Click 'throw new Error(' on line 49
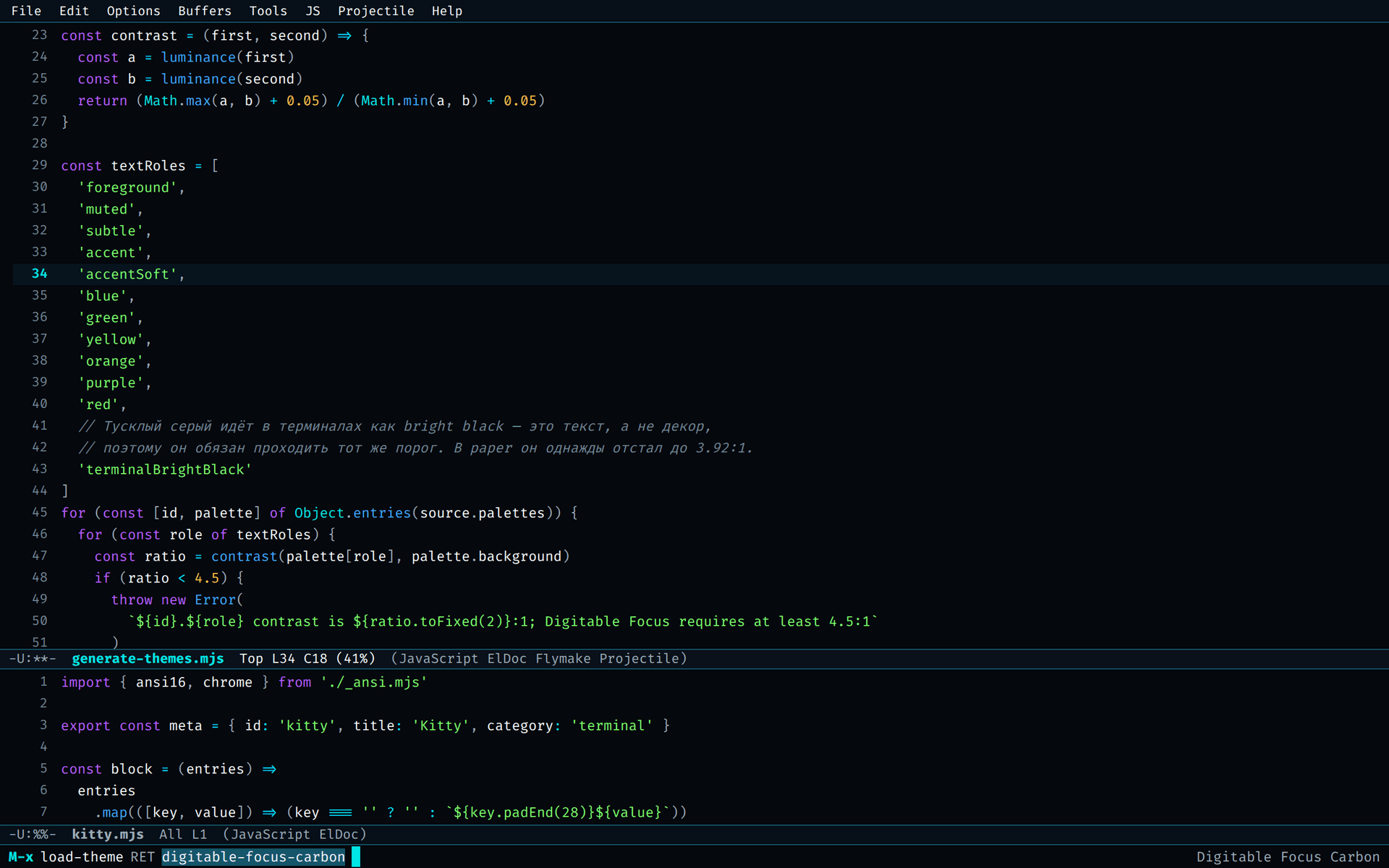Viewport: 1389px width, 868px height. click(x=177, y=600)
